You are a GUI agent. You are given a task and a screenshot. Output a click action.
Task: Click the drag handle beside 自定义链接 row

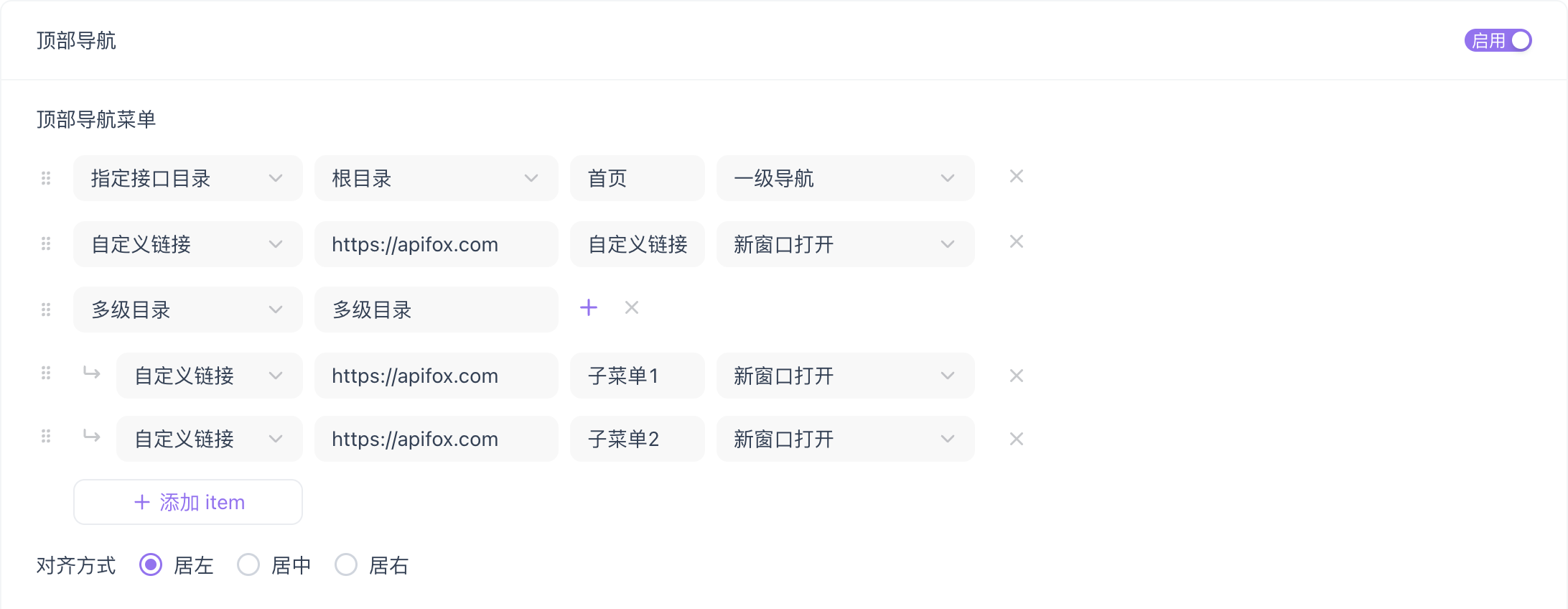point(46,243)
